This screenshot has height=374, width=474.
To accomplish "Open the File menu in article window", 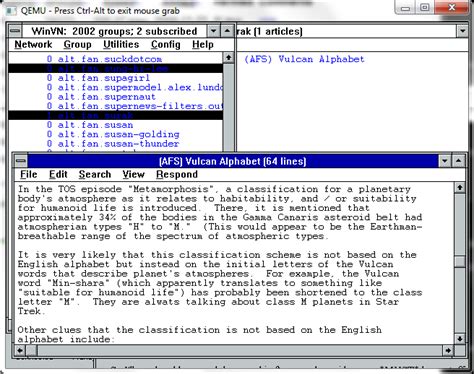I will (29, 175).
